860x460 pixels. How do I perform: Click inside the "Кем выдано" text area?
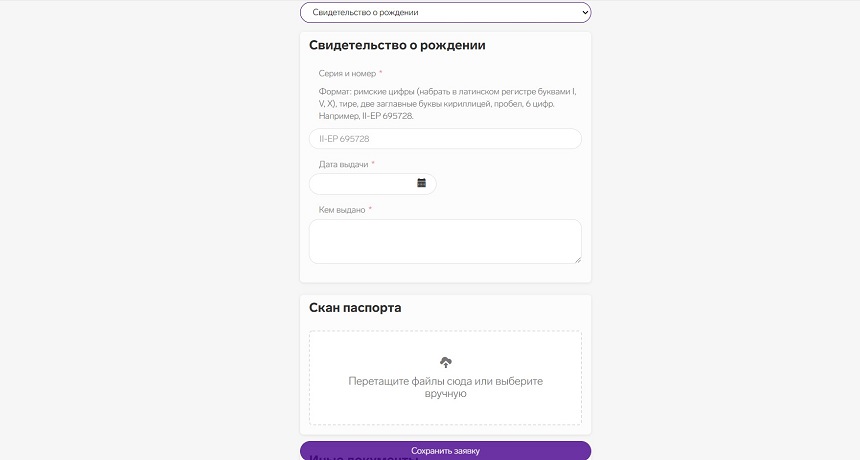coord(445,241)
